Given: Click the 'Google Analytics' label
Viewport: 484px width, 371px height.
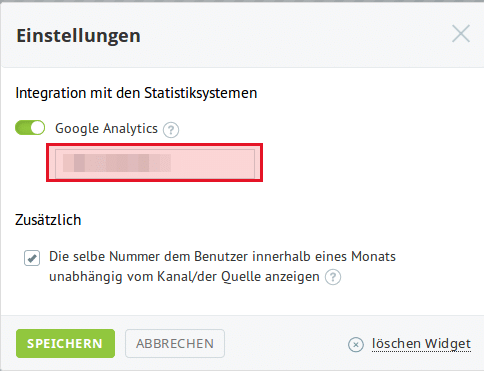Looking at the screenshot, I should [106, 129].
